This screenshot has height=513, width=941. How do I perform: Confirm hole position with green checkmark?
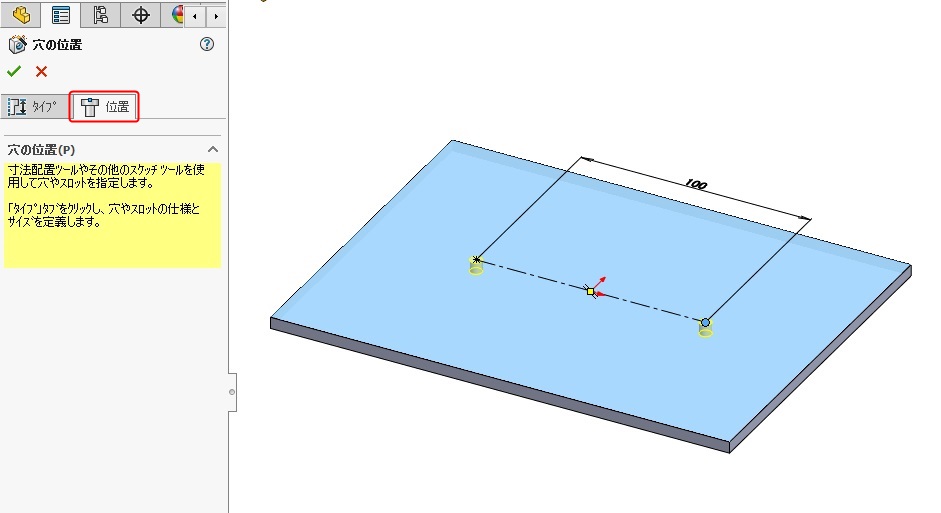(x=14, y=71)
